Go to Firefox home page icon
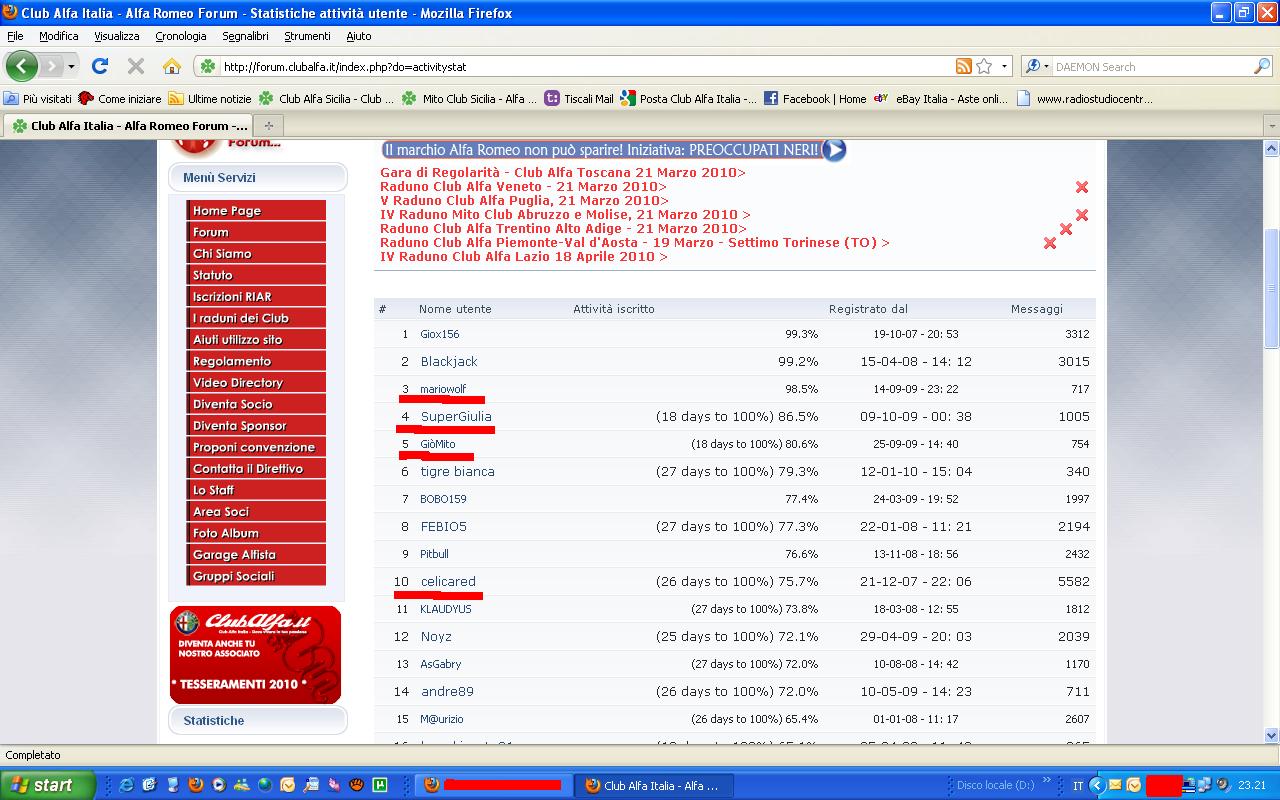 172,67
